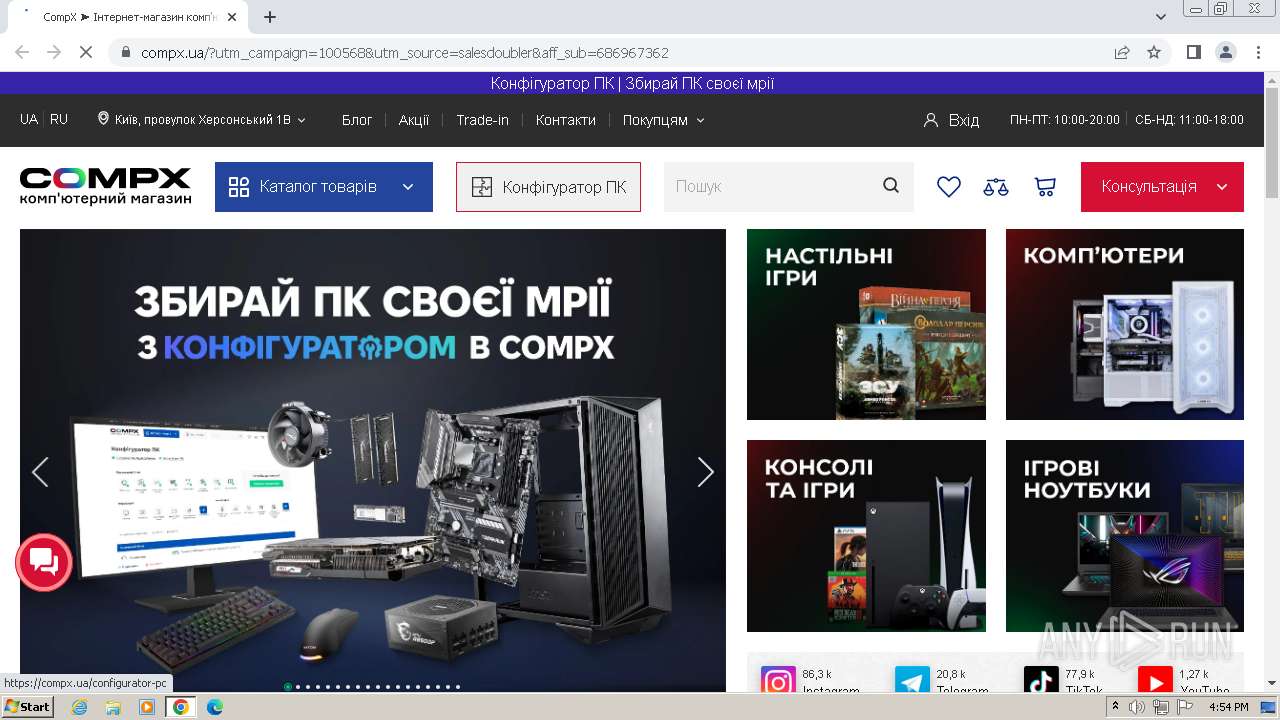Open the wishlist heart icon

pos(948,187)
